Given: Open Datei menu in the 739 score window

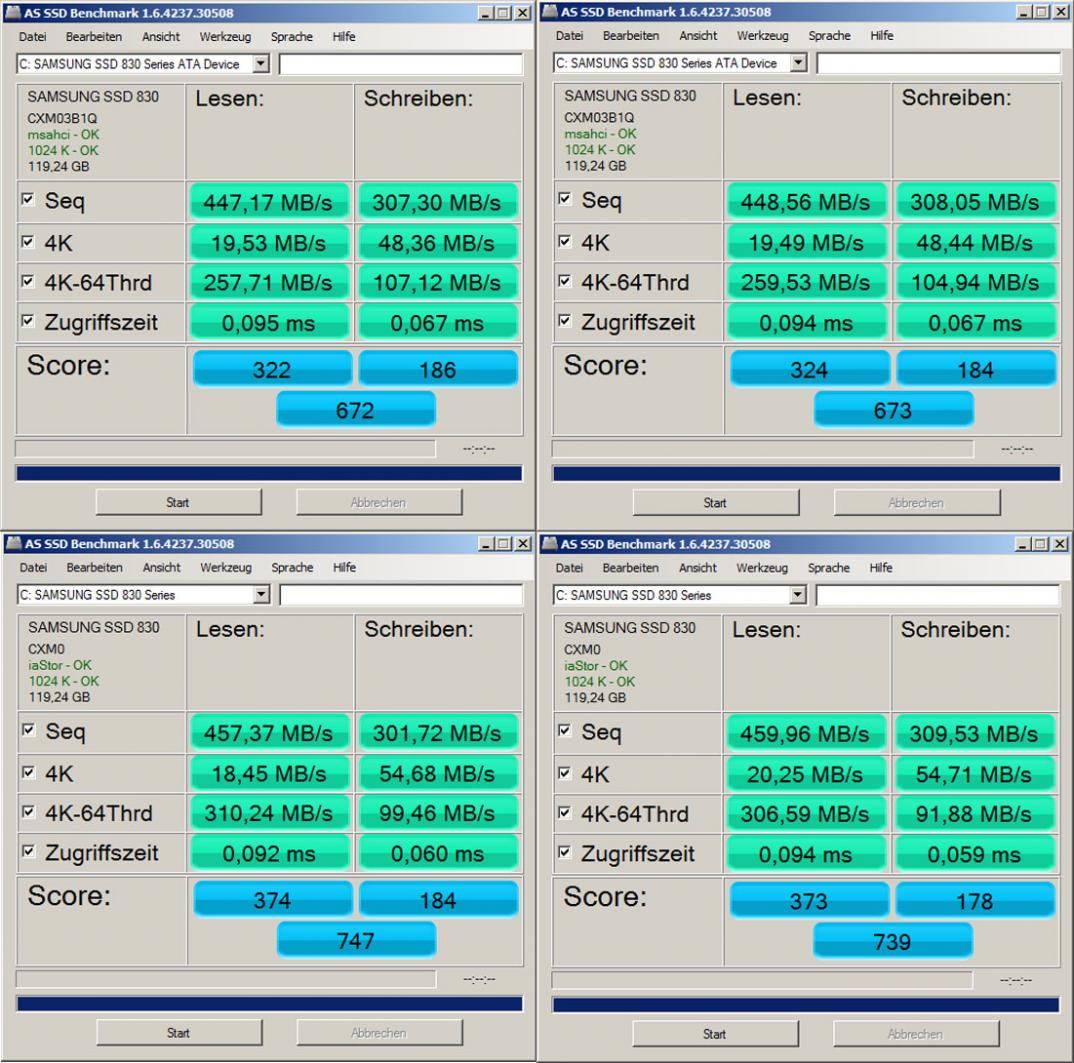Looking at the screenshot, I should click(x=569, y=568).
